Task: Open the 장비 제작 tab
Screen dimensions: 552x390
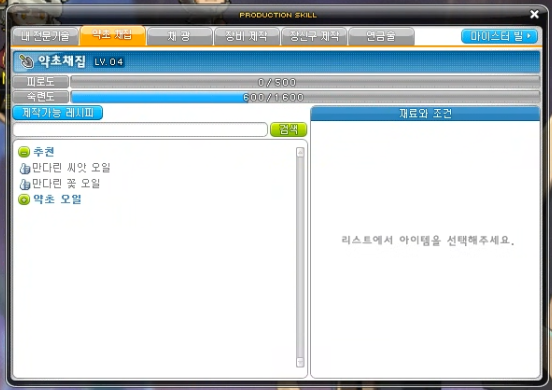Action: 246,36
